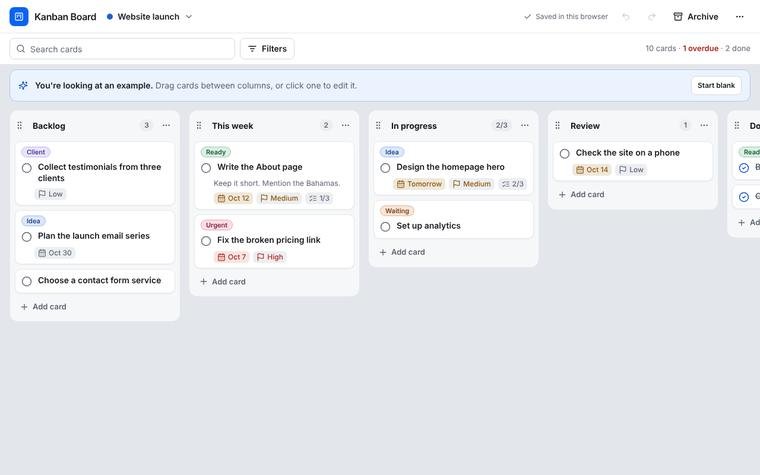Viewport: 760px width, 475px height.
Task: Click the Tomorrow due date badge
Action: [x=419, y=184]
